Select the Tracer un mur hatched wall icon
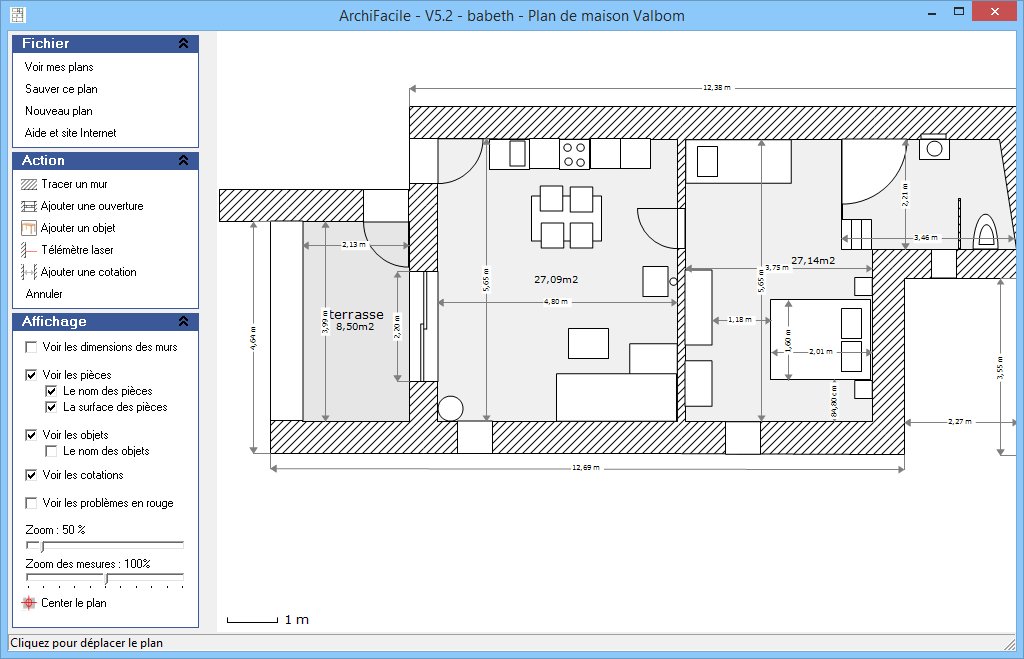 29,185
